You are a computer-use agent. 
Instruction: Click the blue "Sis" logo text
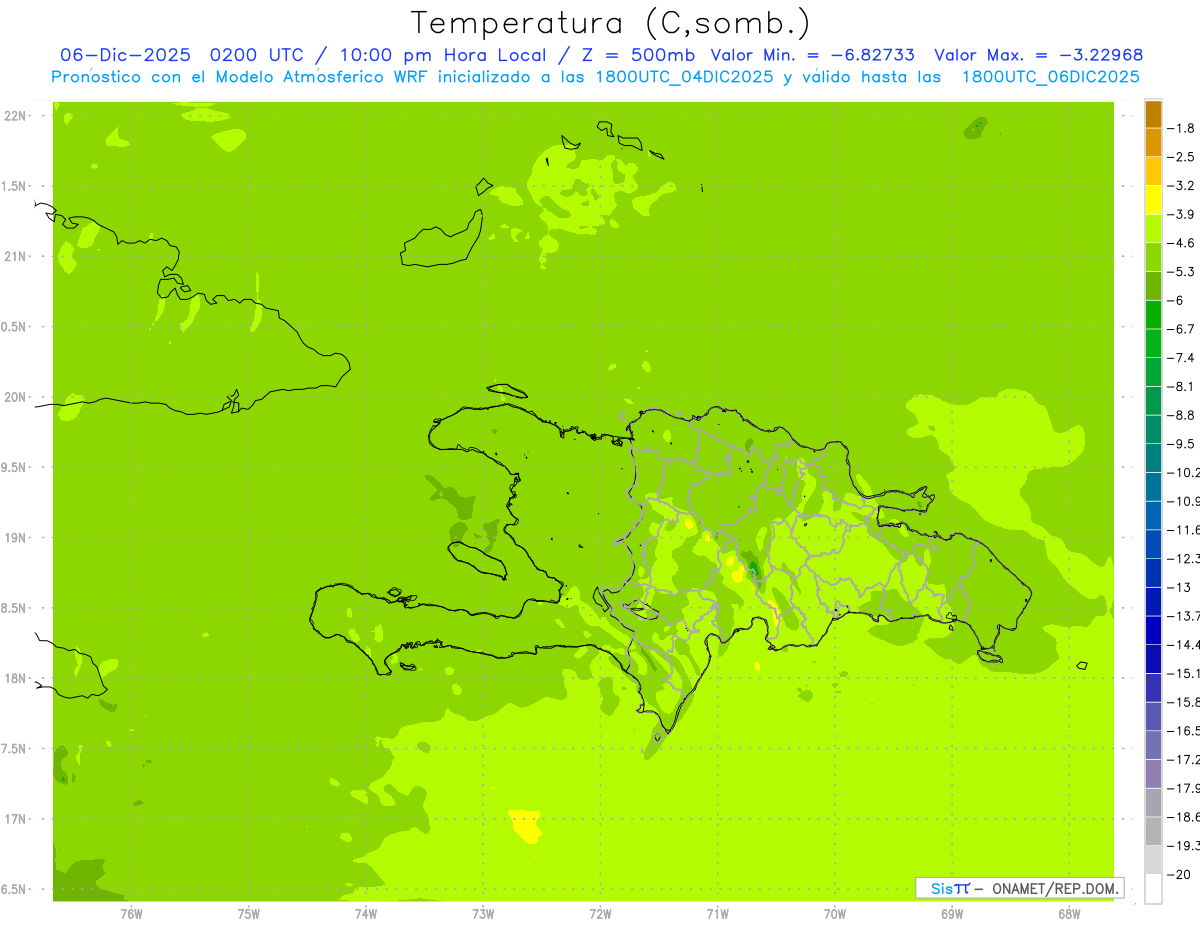pos(942,888)
